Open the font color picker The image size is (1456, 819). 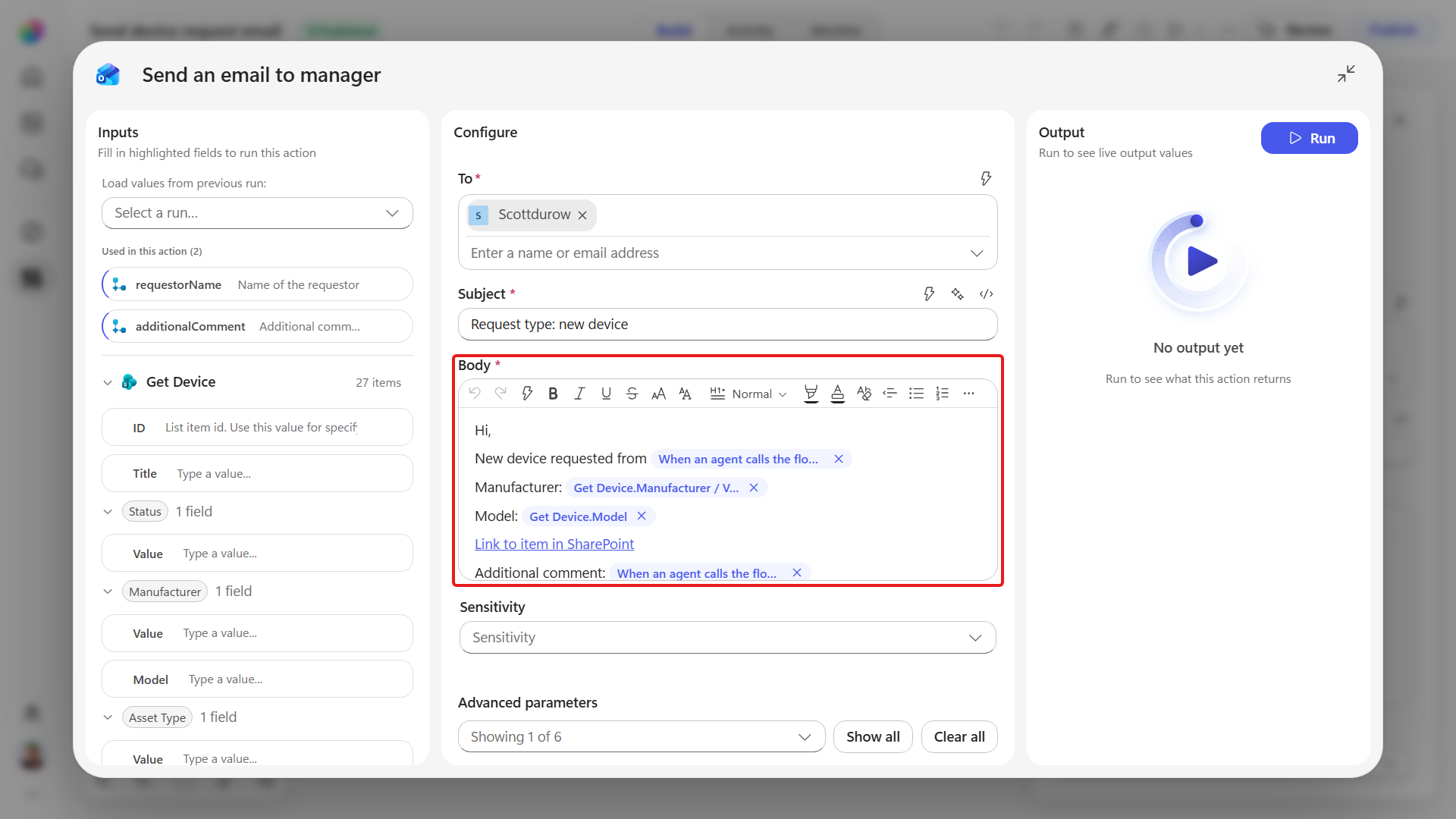click(x=837, y=393)
